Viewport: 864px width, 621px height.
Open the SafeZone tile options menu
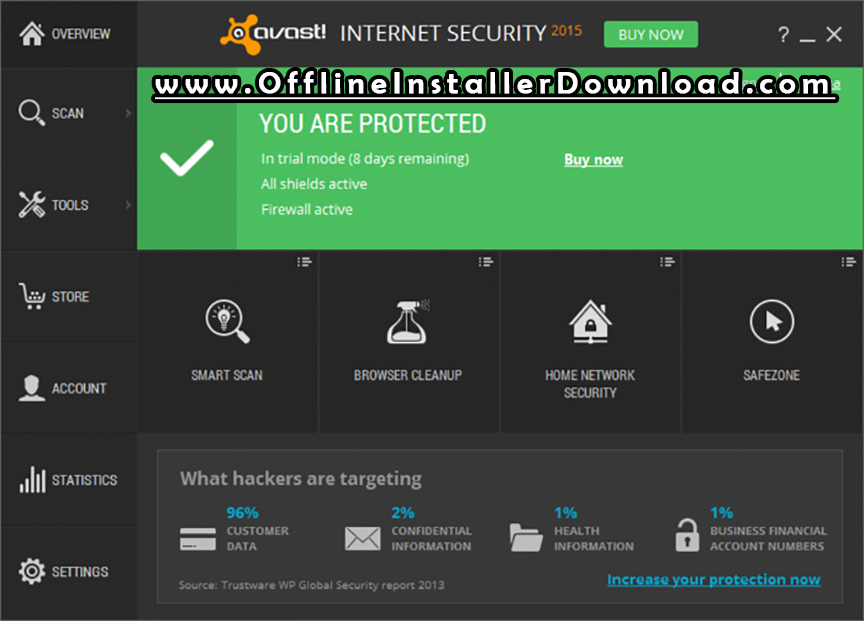click(849, 262)
